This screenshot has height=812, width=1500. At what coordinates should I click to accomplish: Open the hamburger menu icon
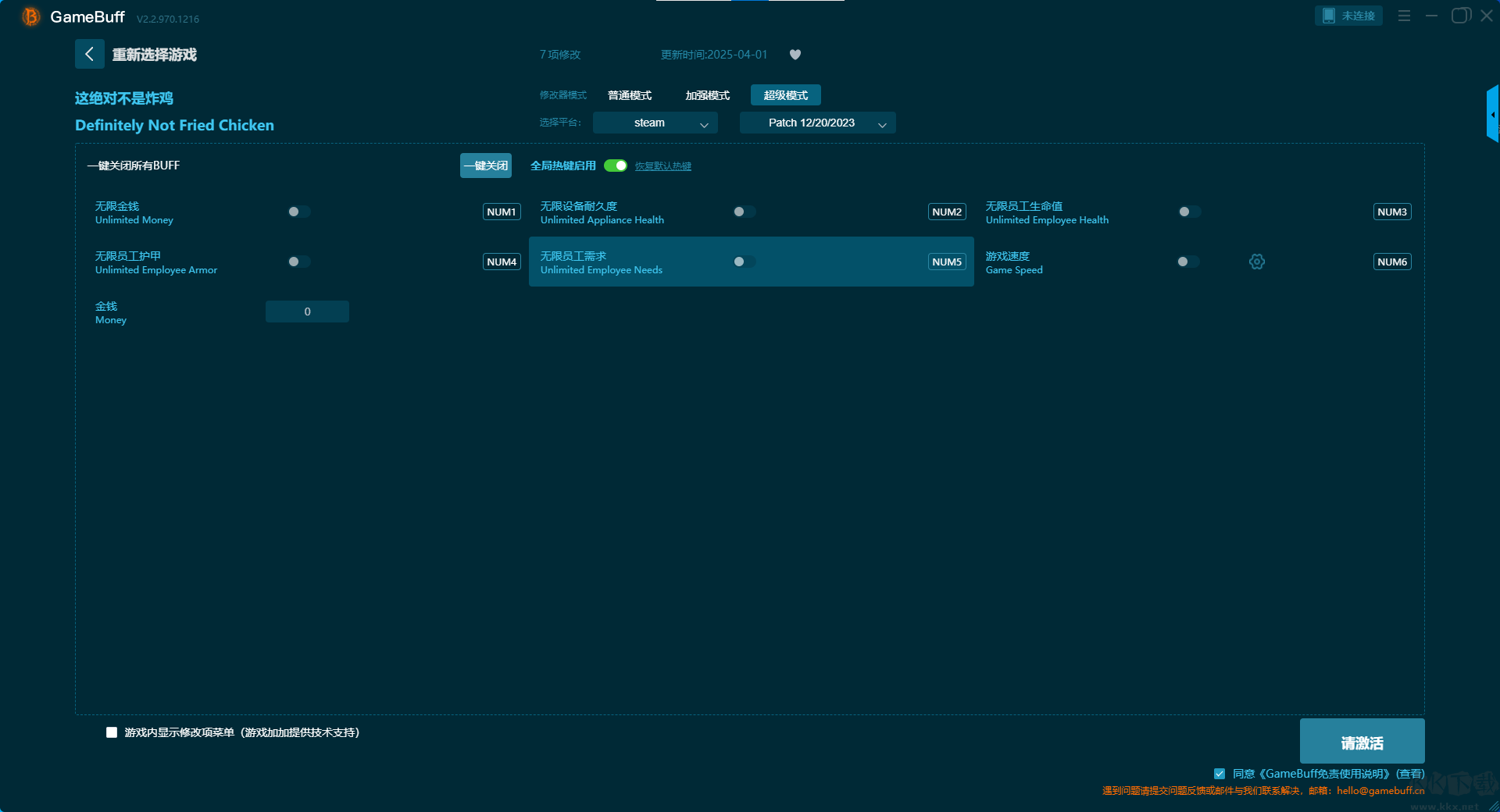pos(1404,16)
